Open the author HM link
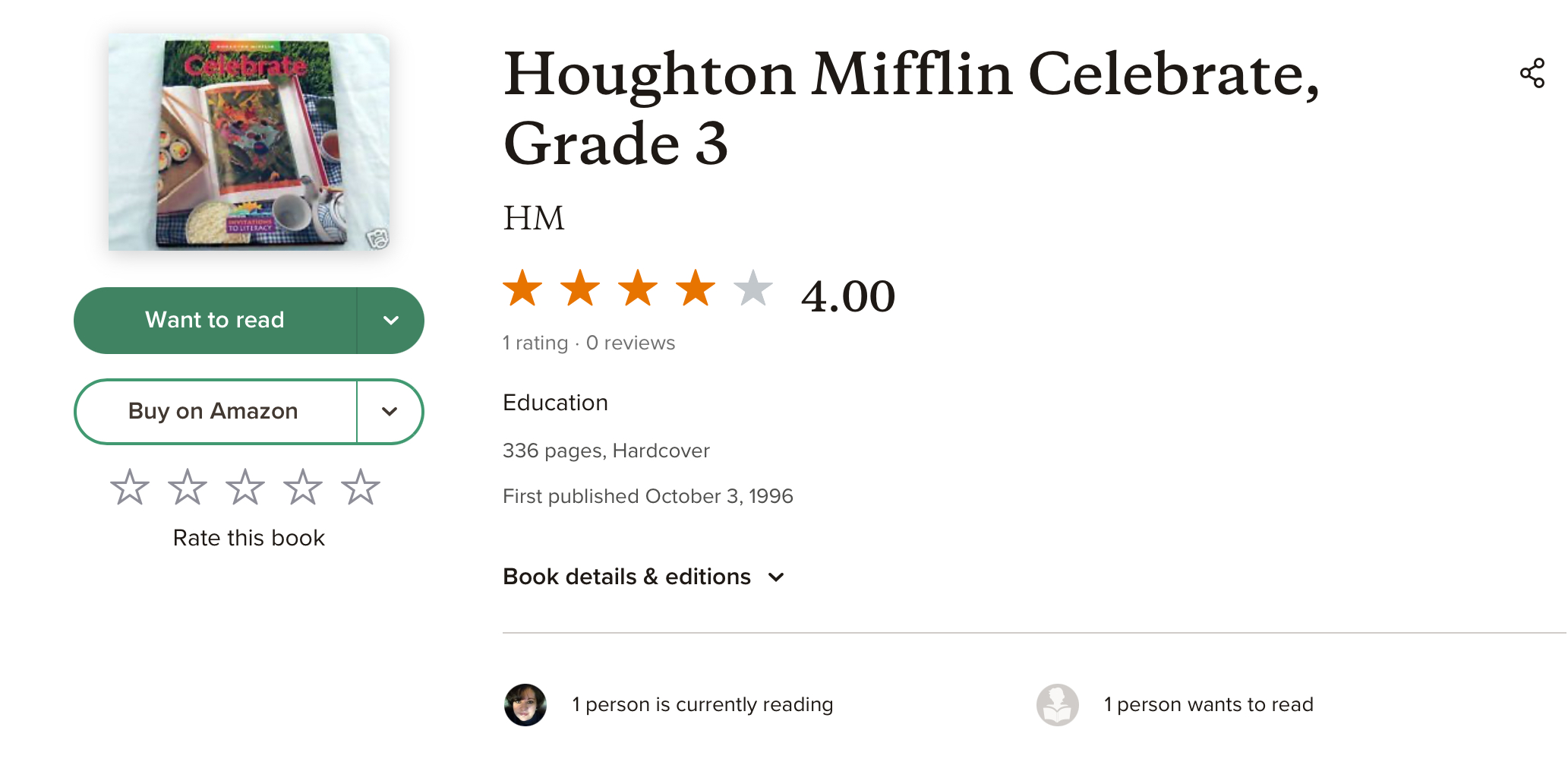Image resolution: width=1568 pixels, height=762 pixels. [x=534, y=218]
